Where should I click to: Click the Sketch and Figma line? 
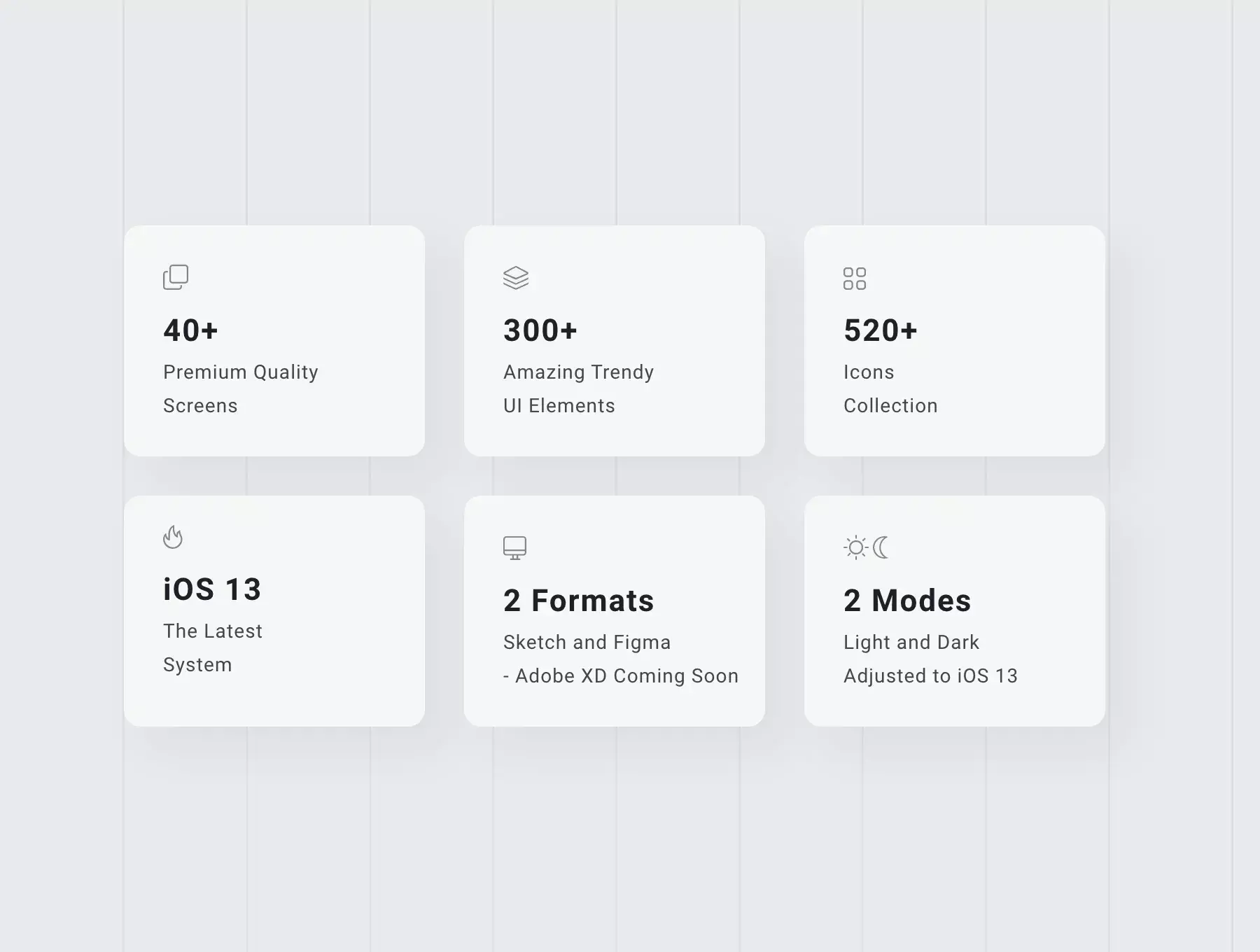point(587,643)
